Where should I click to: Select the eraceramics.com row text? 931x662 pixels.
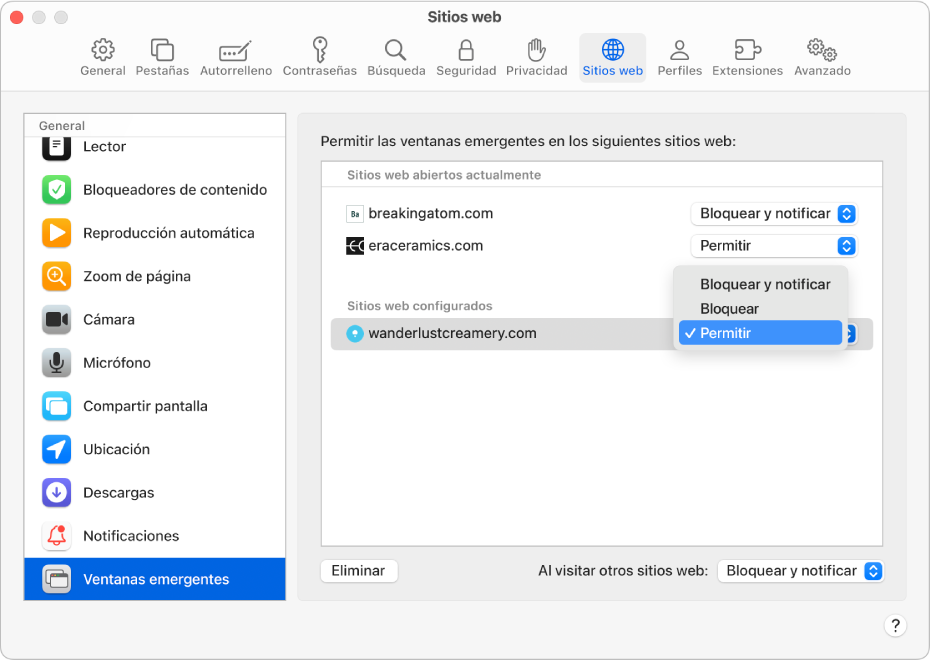pyautogui.click(x=426, y=246)
